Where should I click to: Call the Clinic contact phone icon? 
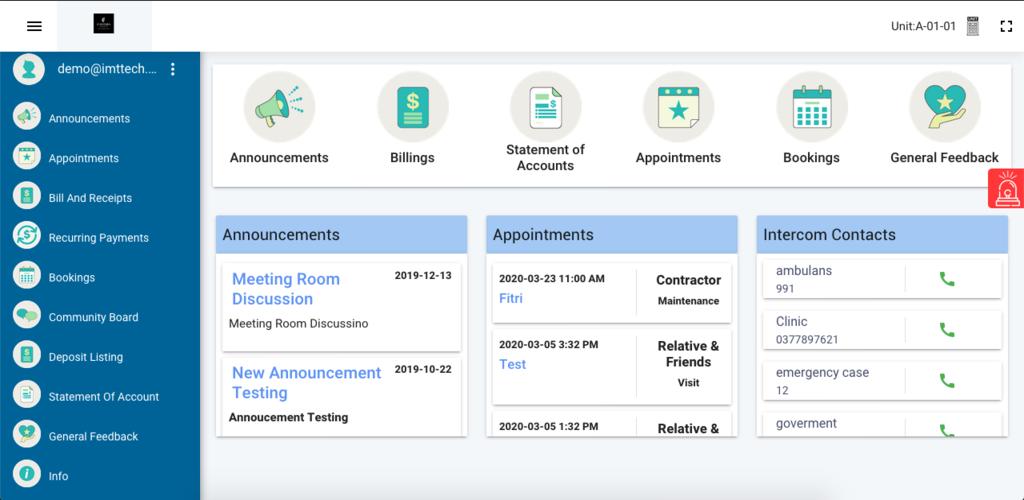(947, 330)
